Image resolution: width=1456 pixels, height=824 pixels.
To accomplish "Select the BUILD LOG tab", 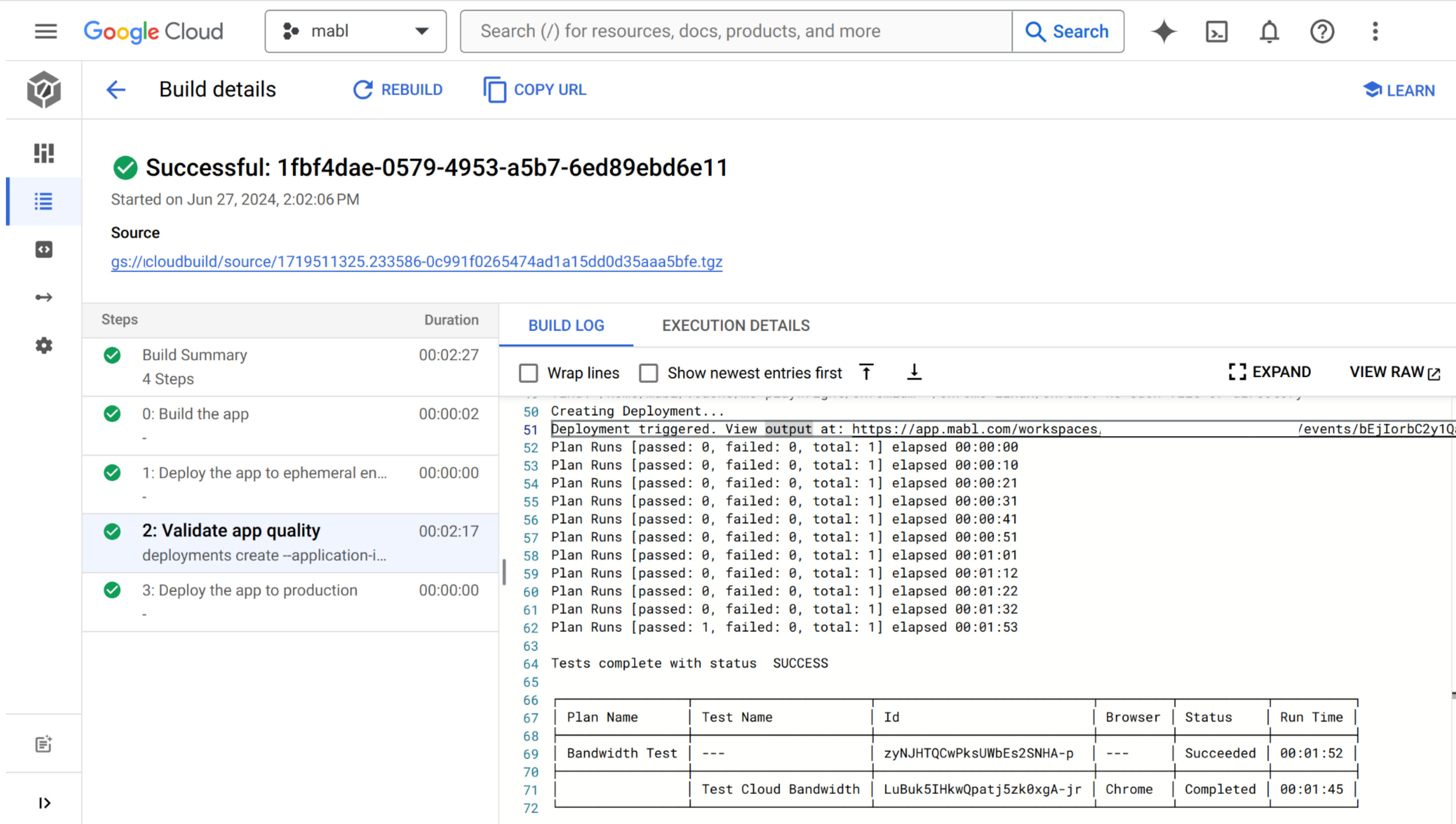I will point(566,326).
